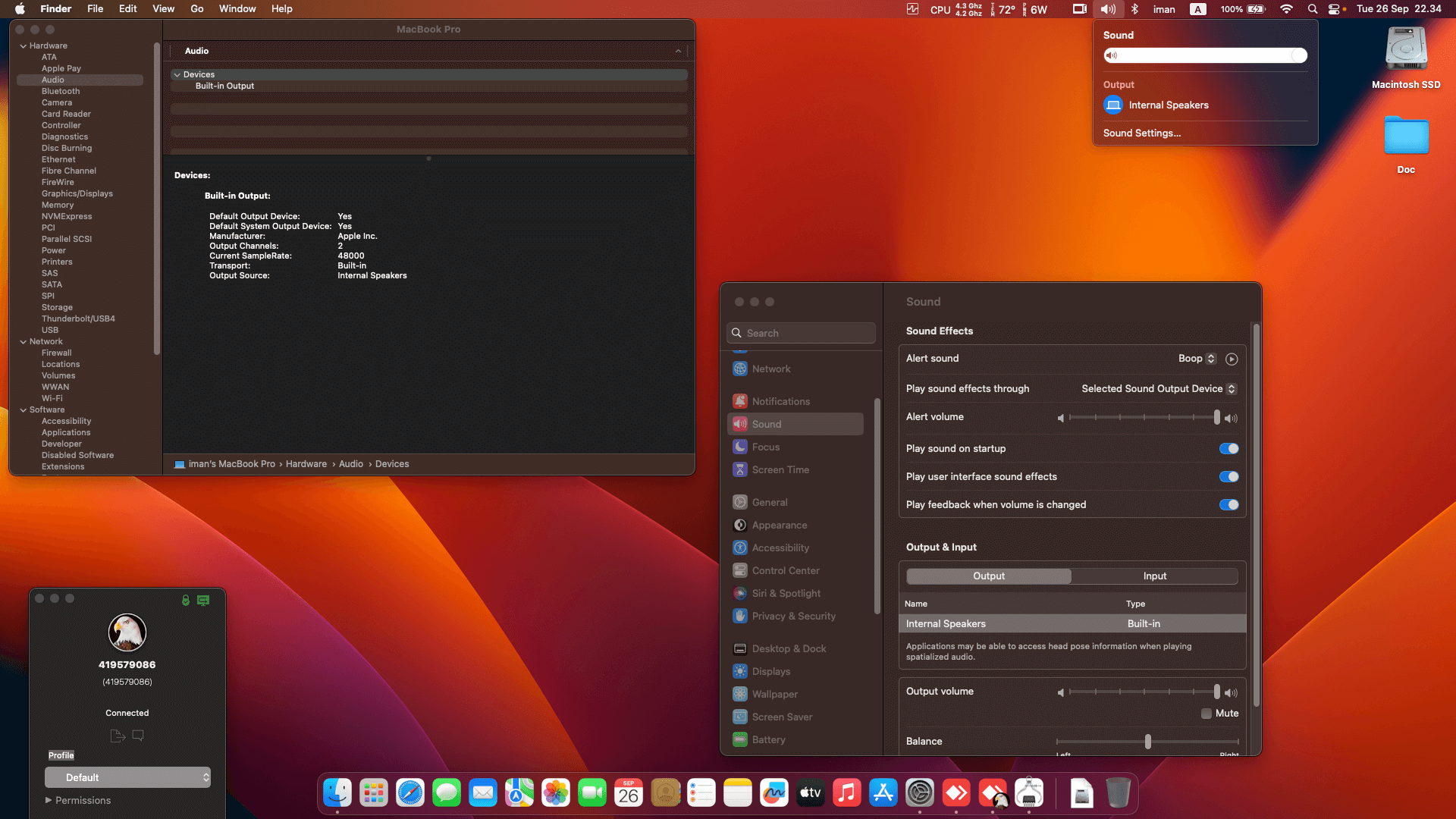Open Privacy & Security settings
Screen dimensions: 1456x819
pos(792,616)
